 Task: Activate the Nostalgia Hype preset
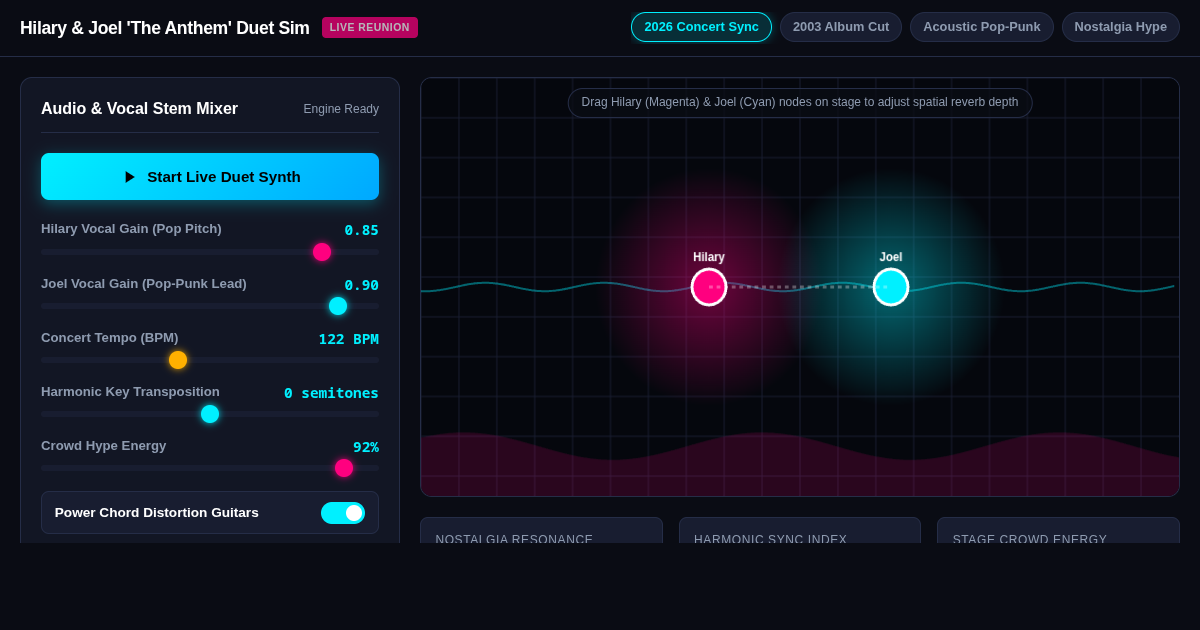(x=1121, y=27)
